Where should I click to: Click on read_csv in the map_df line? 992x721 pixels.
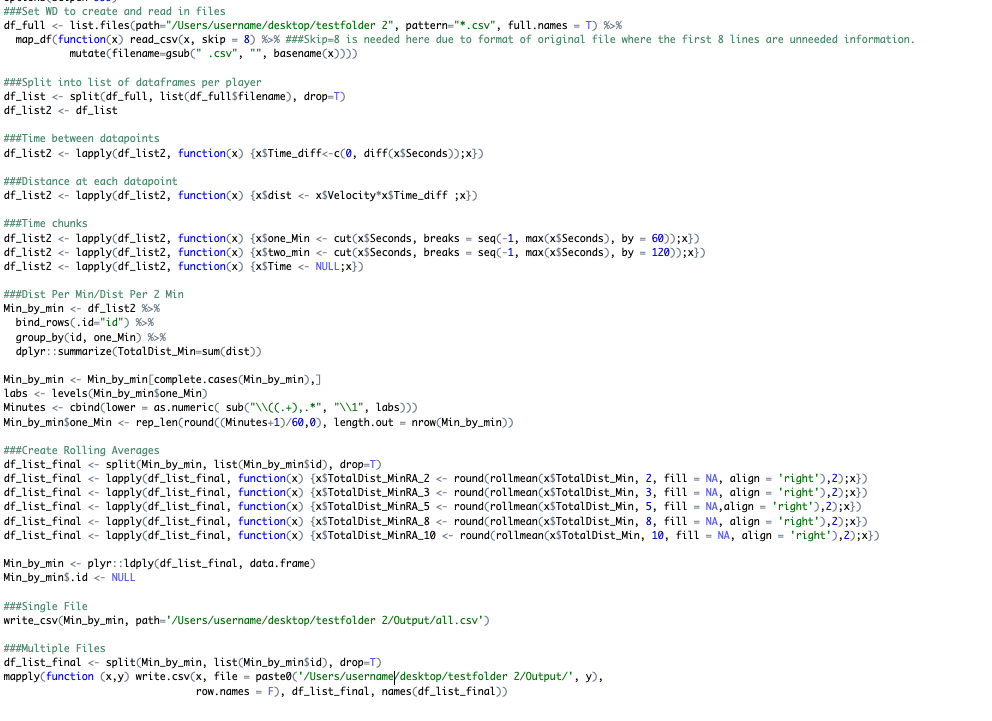click(143, 39)
